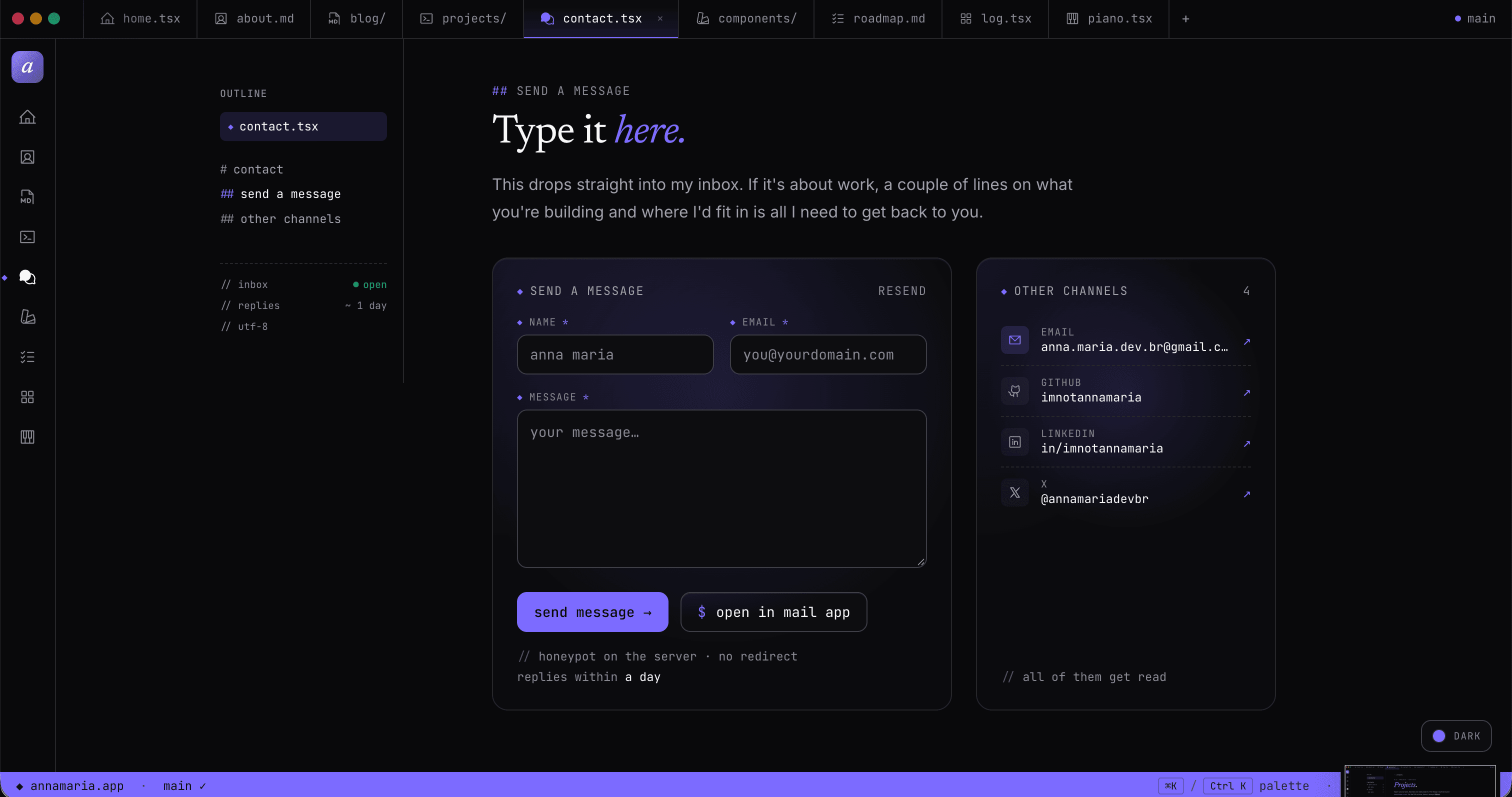Toggle the DARK theme switch
The image size is (1512, 797).
point(1456,735)
